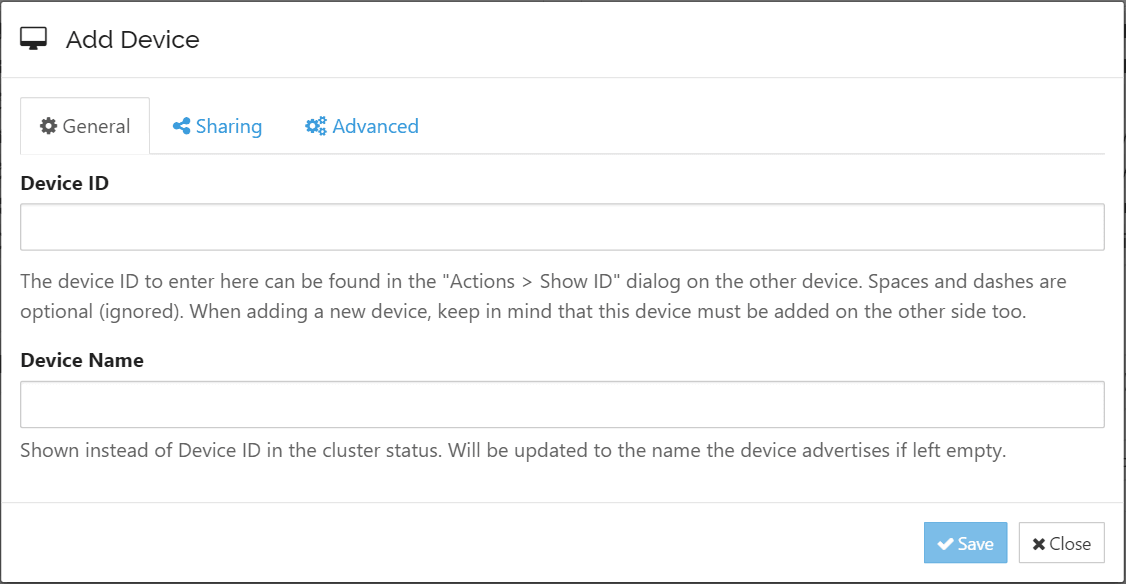1126x584 pixels.
Task: Close the Add Device dialog
Action: point(1061,543)
